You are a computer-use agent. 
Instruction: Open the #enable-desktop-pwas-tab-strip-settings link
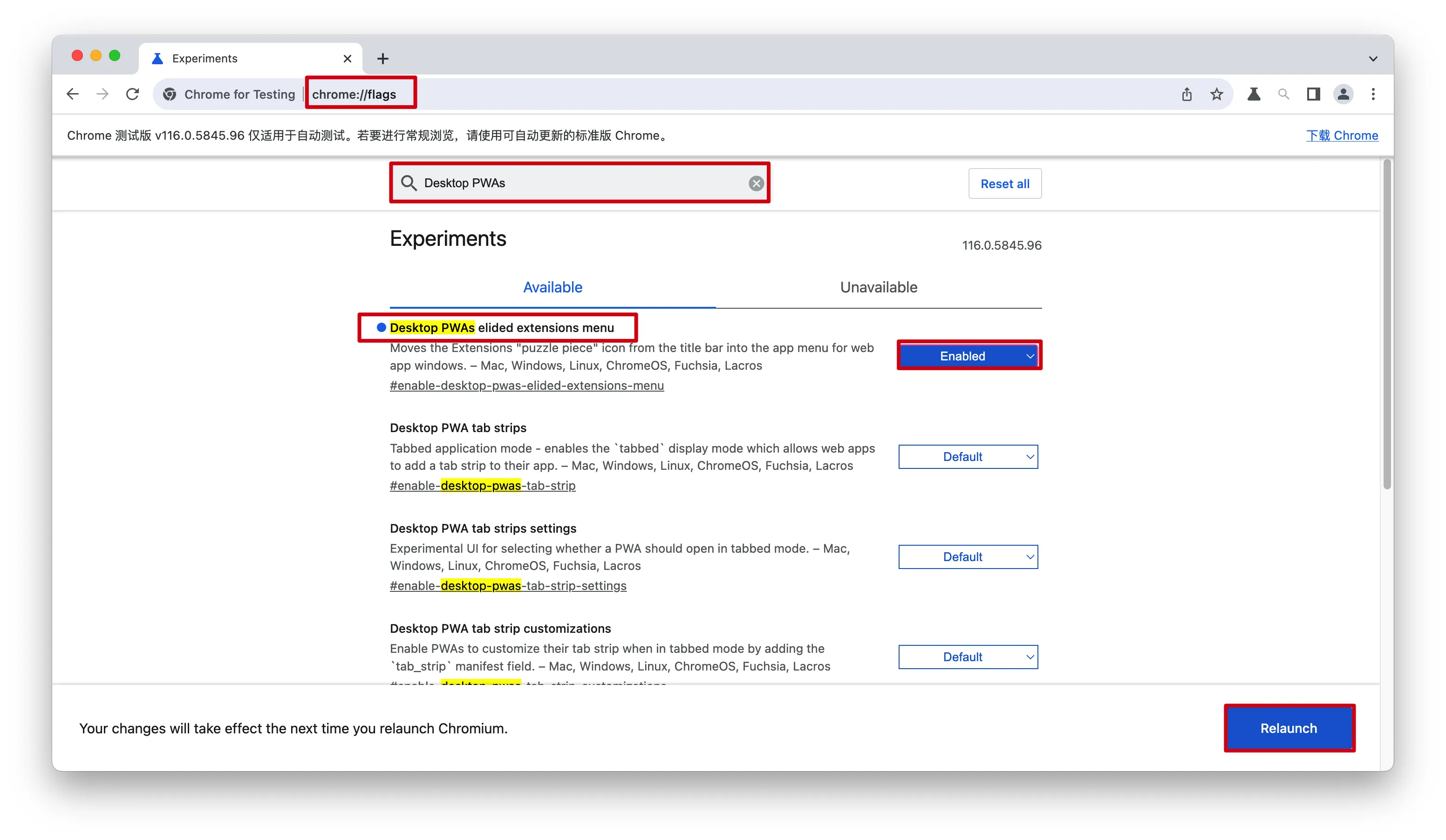pos(508,585)
